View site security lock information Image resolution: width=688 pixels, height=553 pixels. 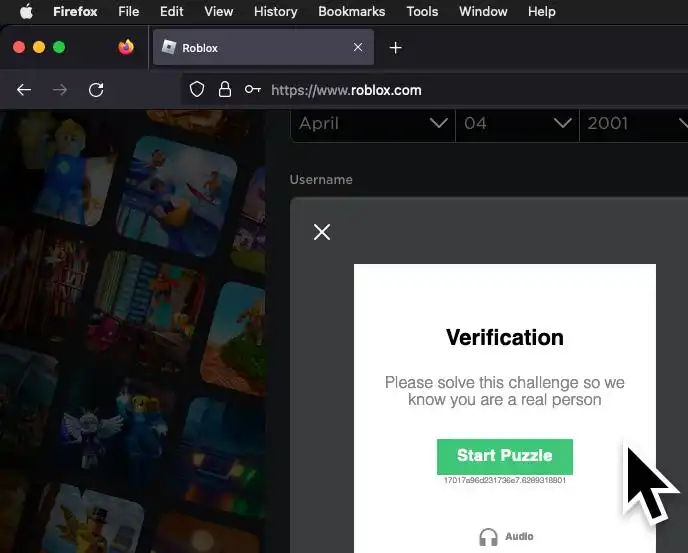[225, 90]
